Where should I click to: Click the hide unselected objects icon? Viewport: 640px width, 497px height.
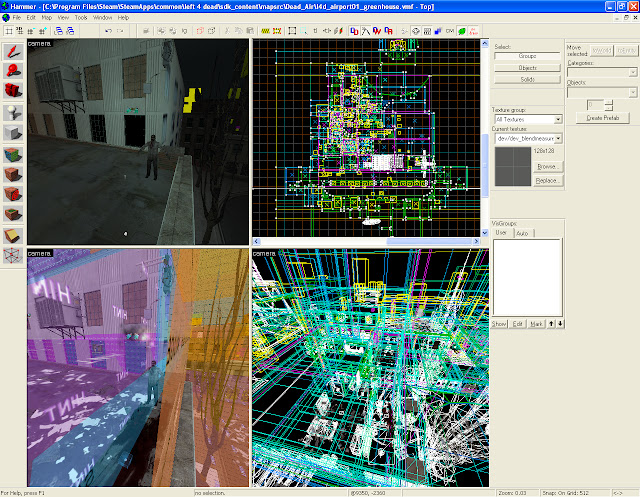coord(211,31)
